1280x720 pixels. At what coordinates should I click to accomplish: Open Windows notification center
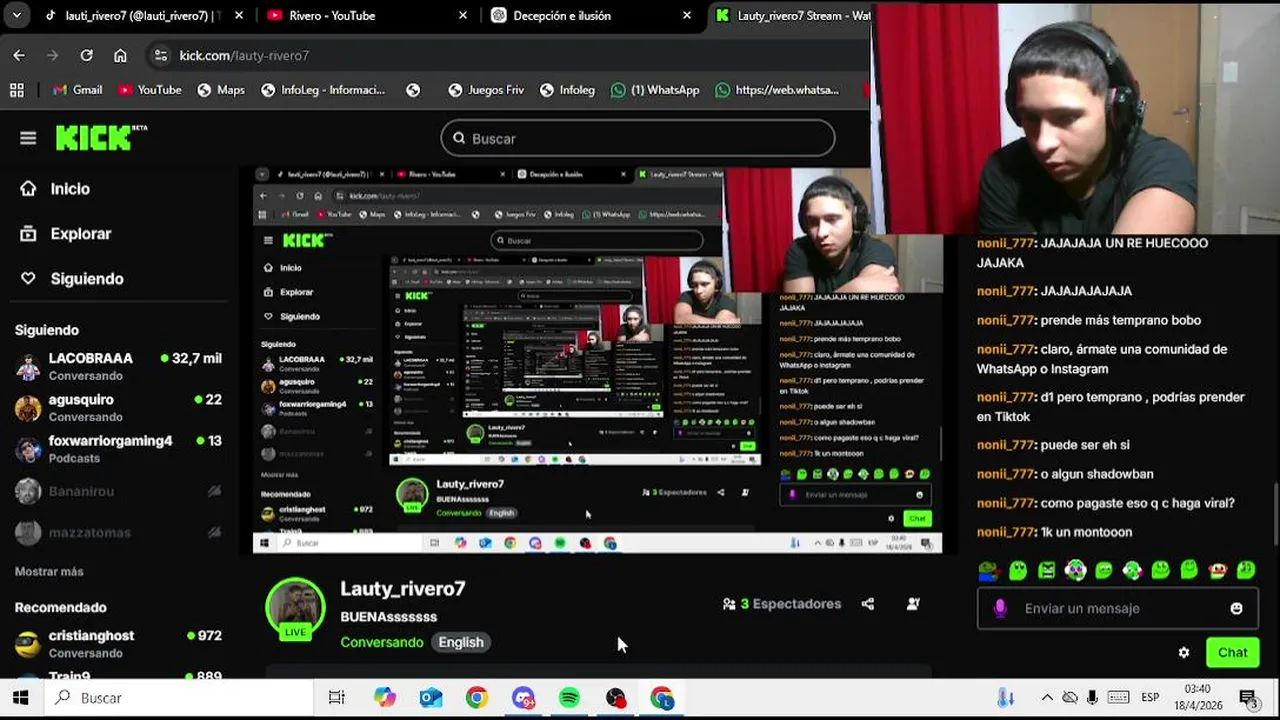1248,698
